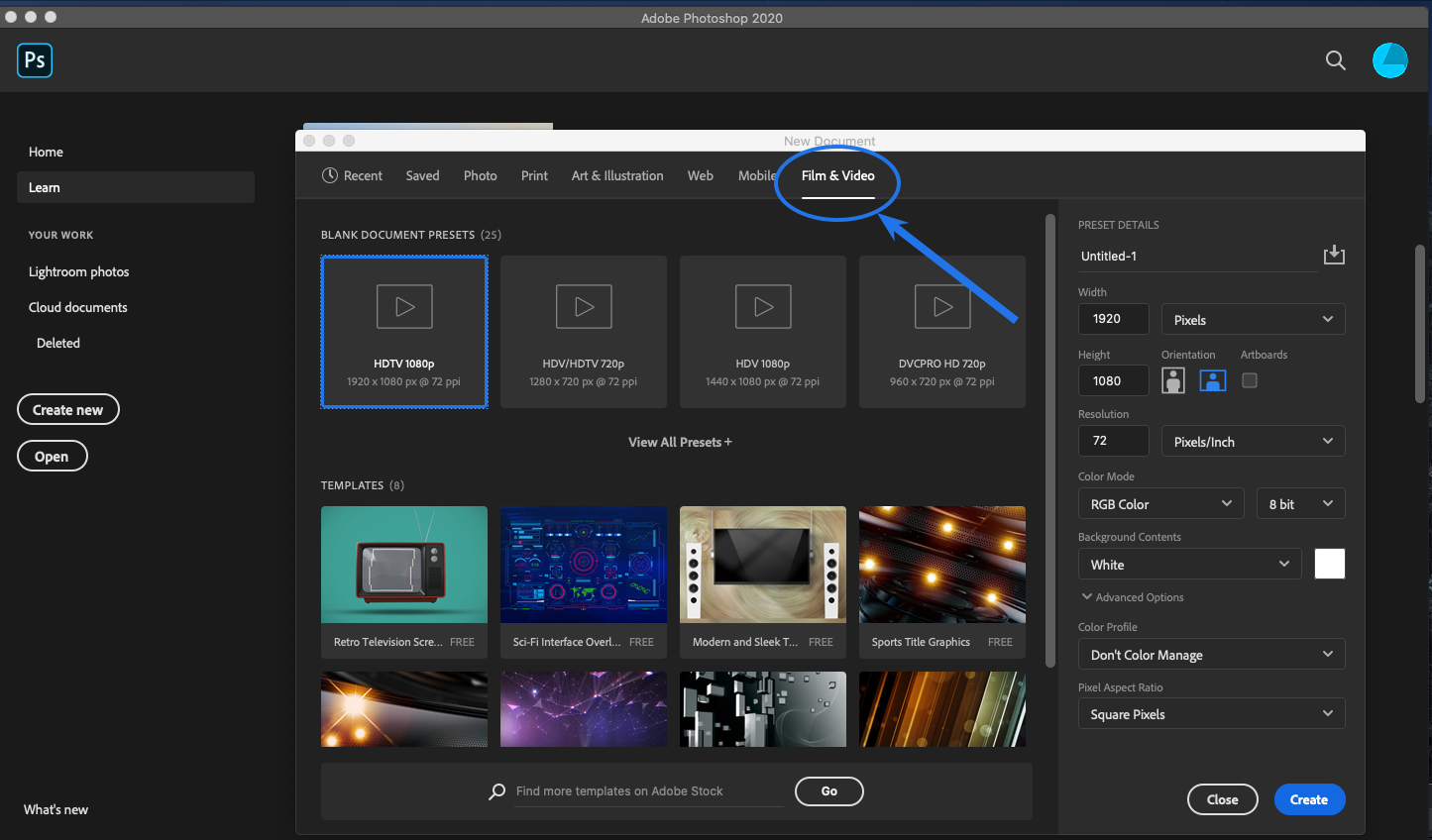Image resolution: width=1432 pixels, height=840 pixels.
Task: Switch to the Photo tab
Action: [x=480, y=175]
